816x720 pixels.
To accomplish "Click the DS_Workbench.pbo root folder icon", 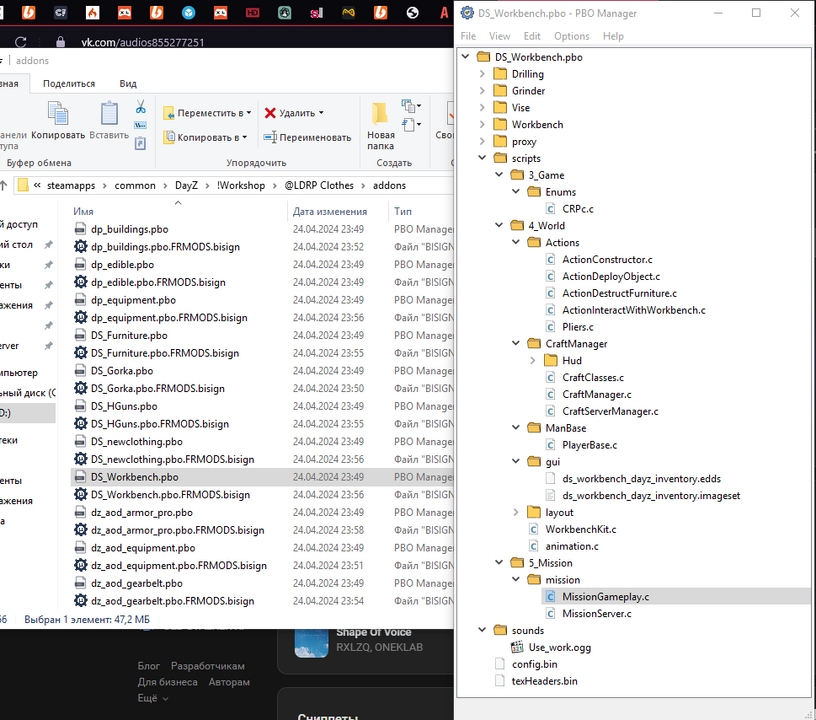I will [483, 57].
